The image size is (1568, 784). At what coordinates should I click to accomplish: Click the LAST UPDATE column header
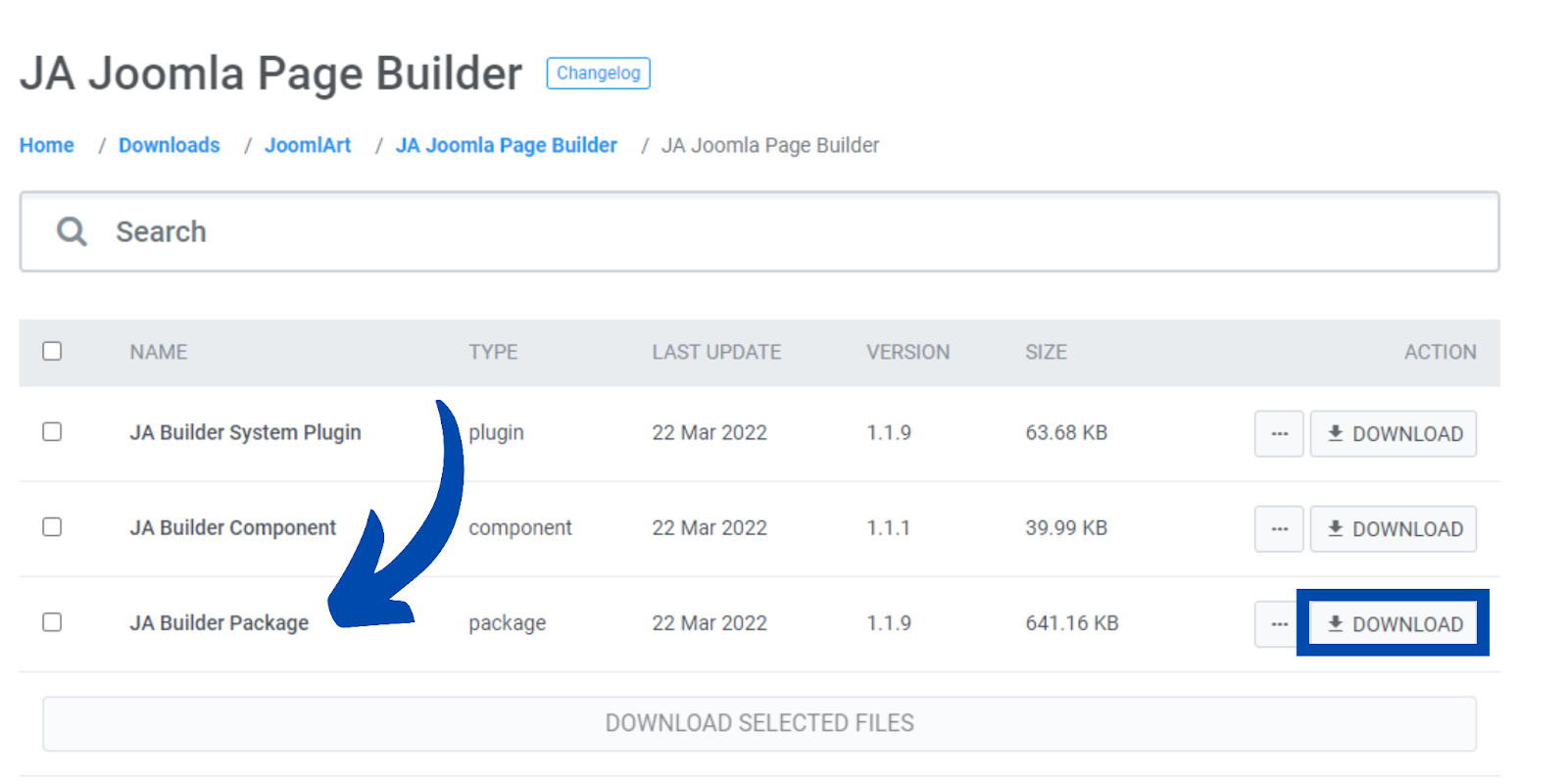tap(716, 352)
